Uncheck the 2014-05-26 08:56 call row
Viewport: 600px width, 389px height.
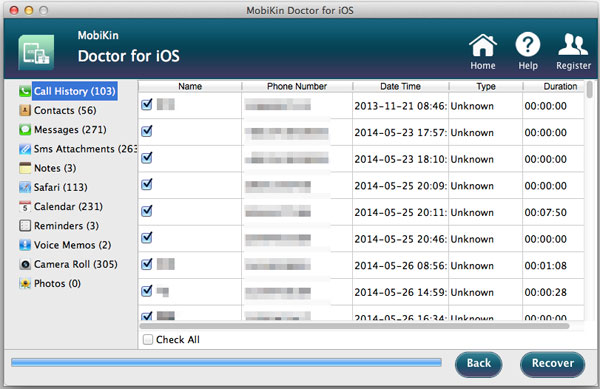[147, 264]
